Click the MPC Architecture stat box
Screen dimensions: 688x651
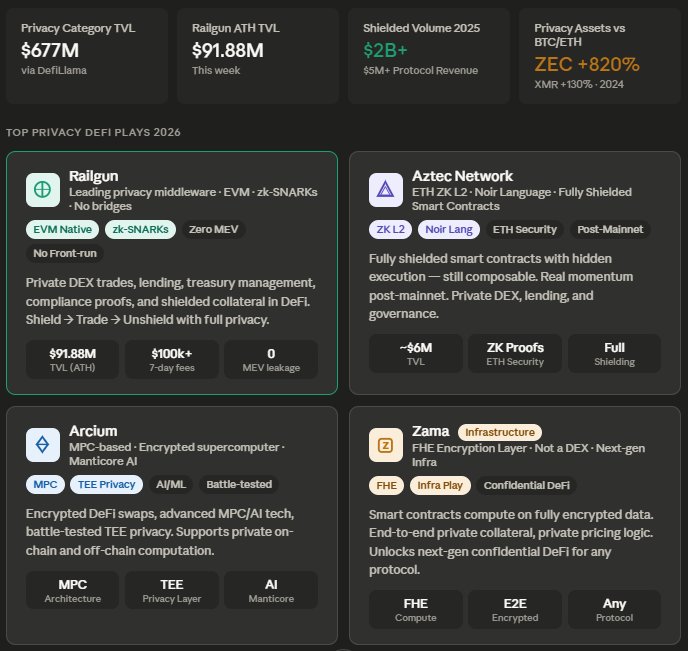pyautogui.click(x=72, y=589)
